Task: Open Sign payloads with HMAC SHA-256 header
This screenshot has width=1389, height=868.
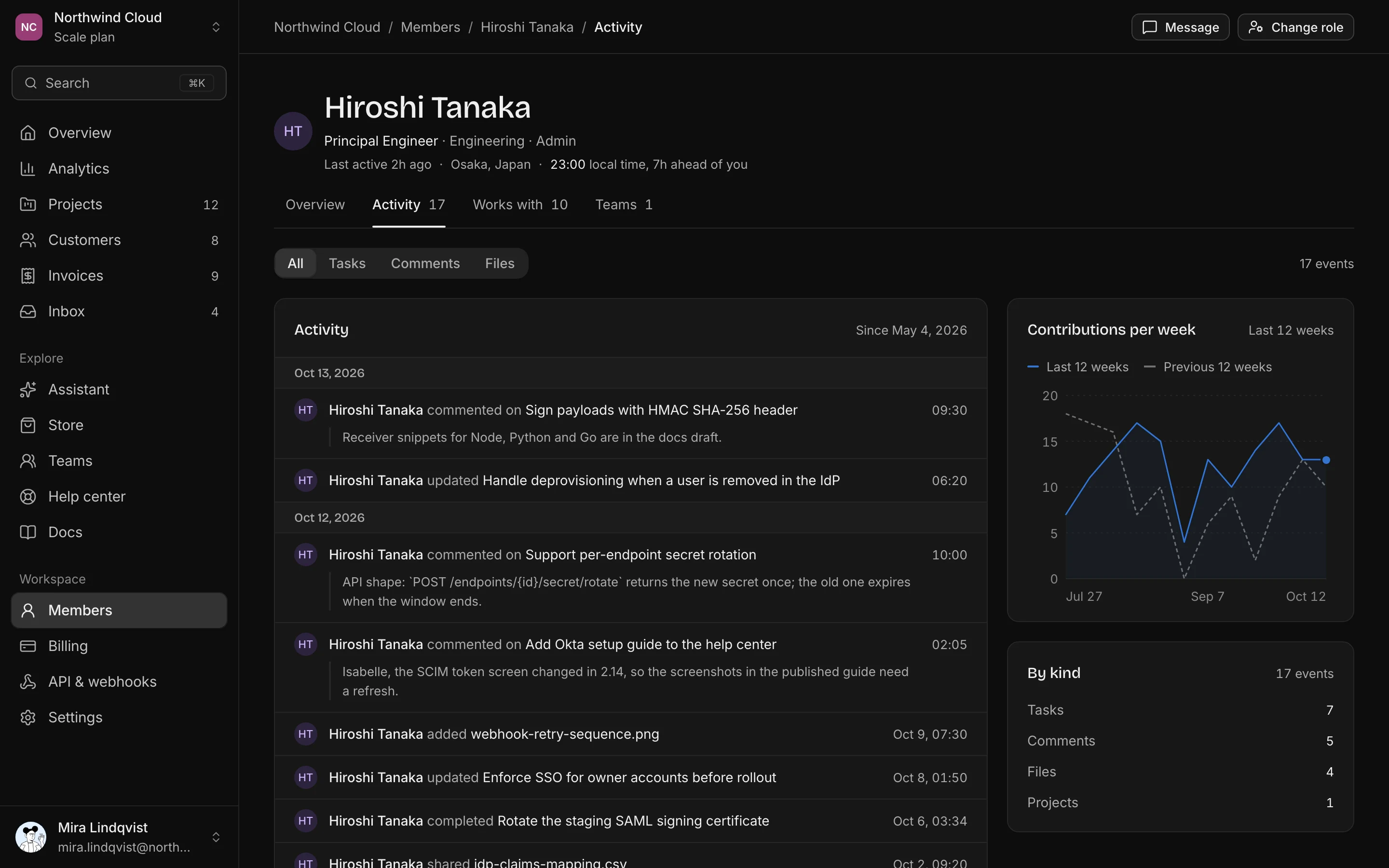Action: [x=661, y=410]
